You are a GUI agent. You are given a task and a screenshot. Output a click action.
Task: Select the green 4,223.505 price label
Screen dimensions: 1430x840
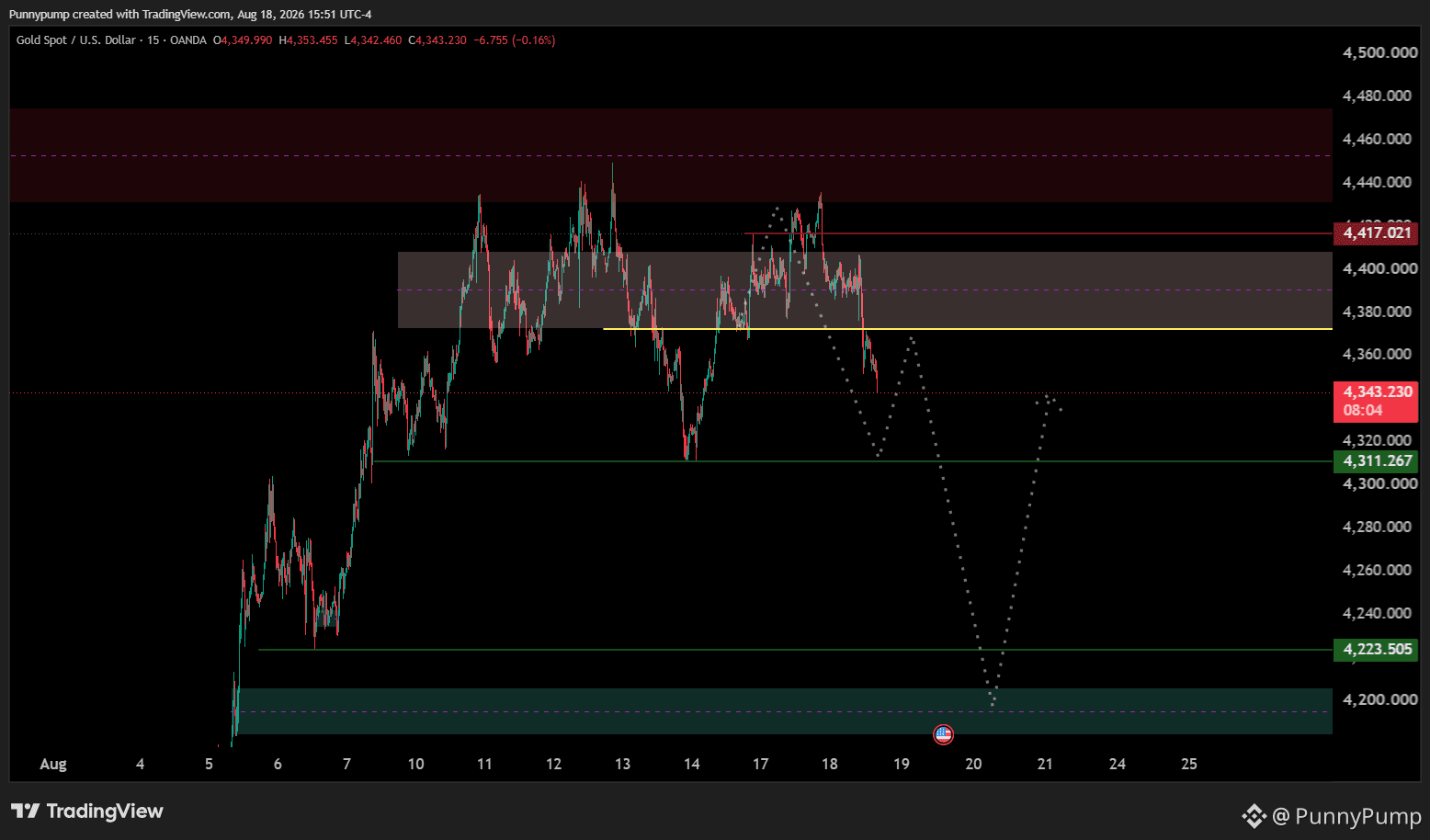click(1375, 650)
